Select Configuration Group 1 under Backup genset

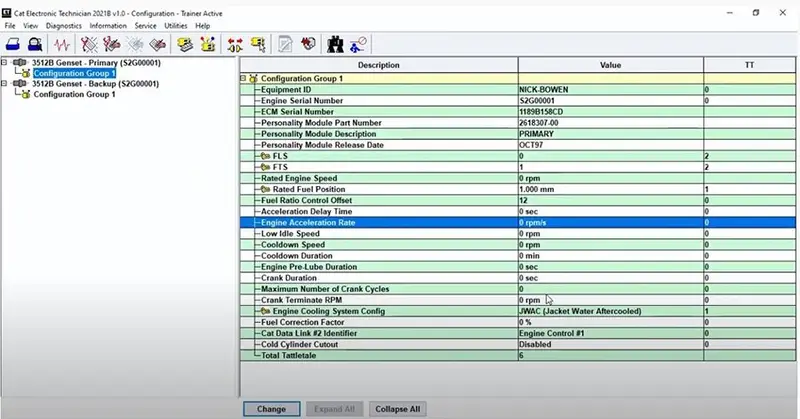pyautogui.click(x=74, y=94)
